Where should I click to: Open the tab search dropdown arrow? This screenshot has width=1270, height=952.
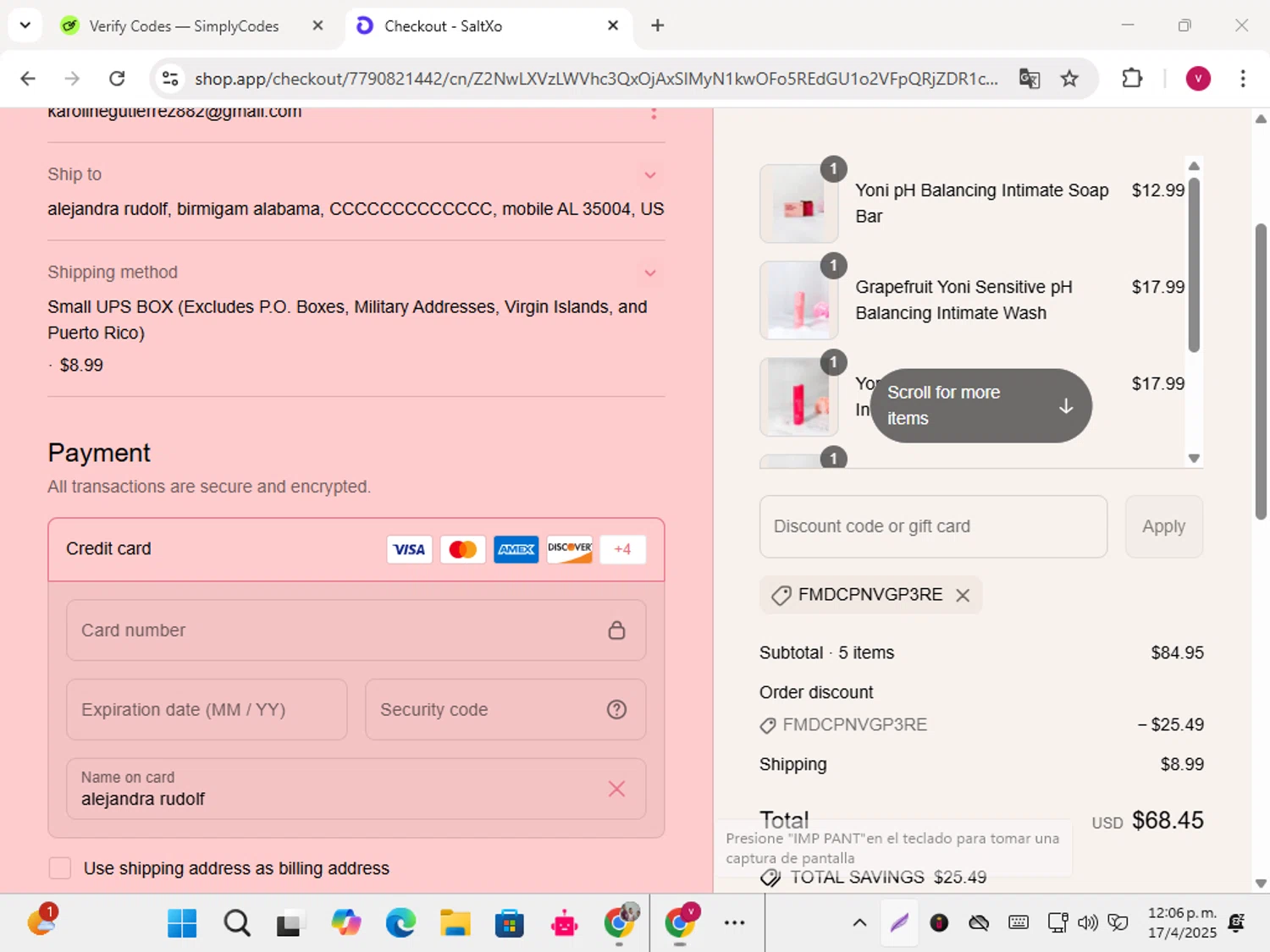25,25
